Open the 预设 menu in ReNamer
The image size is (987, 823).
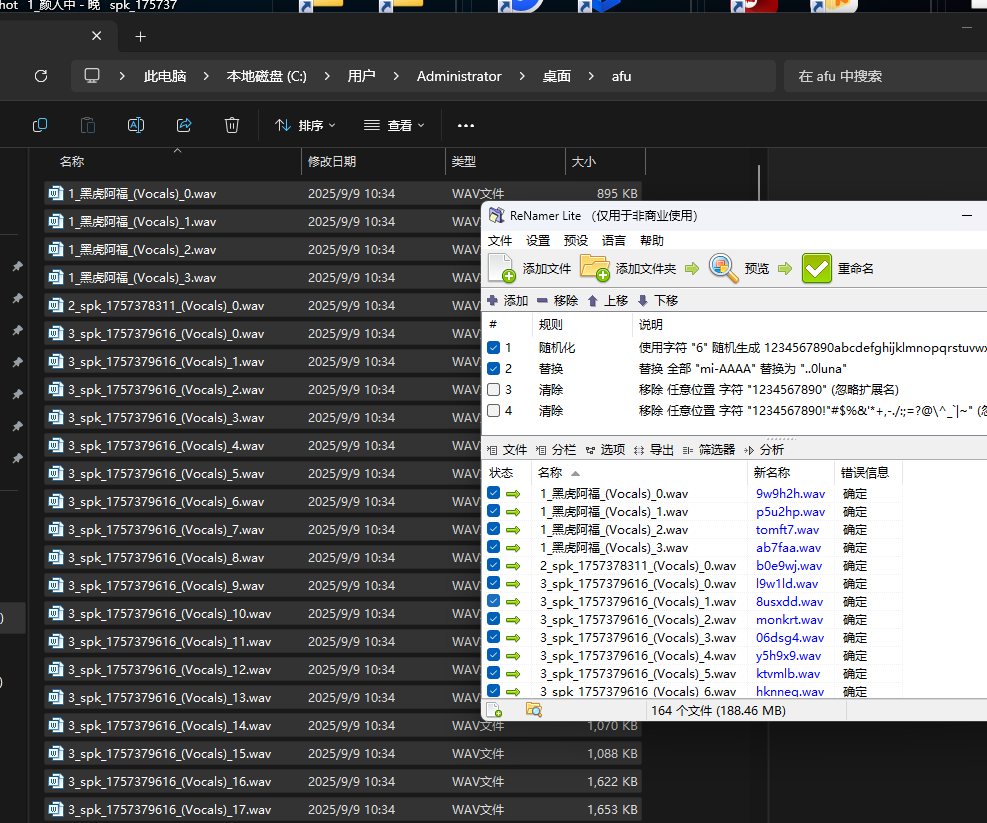(x=575, y=241)
